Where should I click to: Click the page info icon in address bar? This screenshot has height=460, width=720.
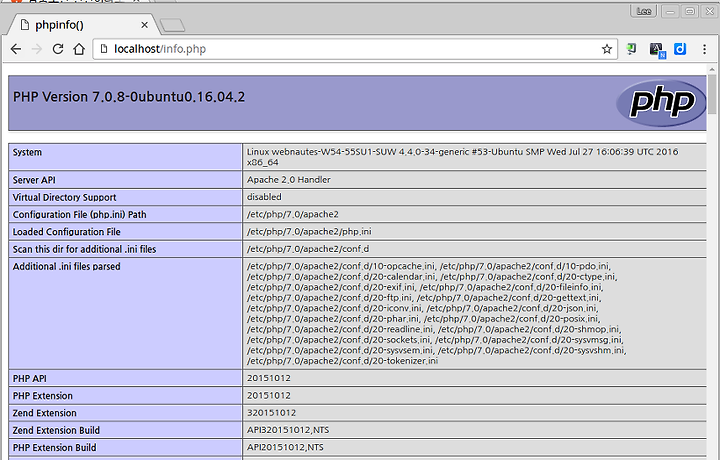[x=104, y=49]
